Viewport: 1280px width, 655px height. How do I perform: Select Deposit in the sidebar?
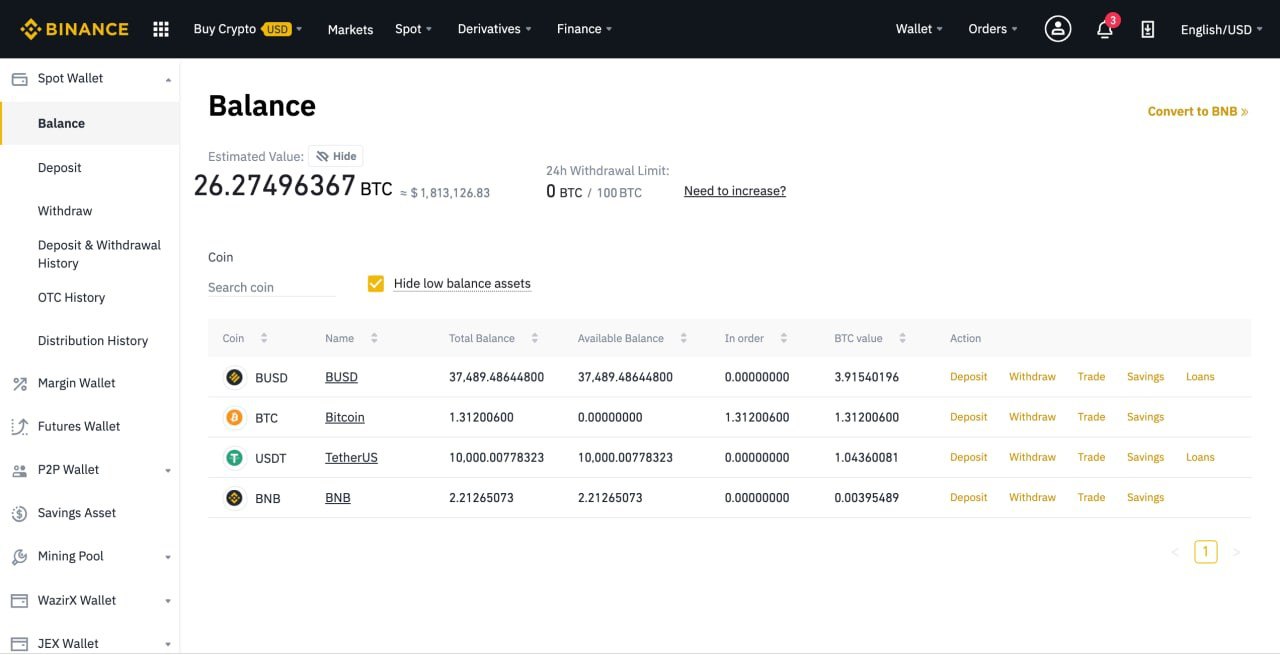tap(60, 167)
